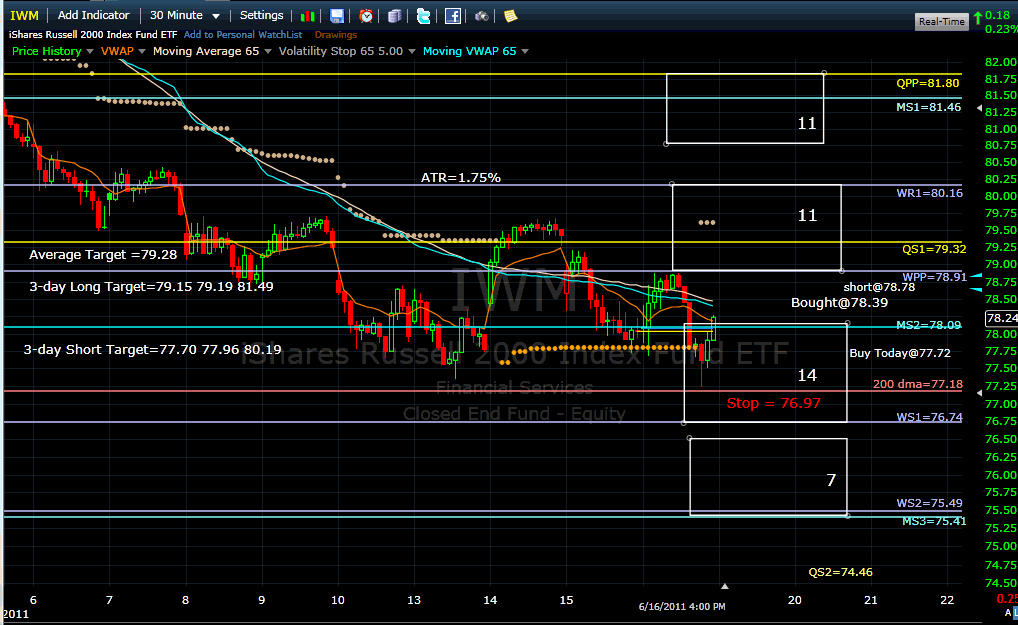Click the Real-Time button
This screenshot has width=1018, height=625.
[941, 21]
